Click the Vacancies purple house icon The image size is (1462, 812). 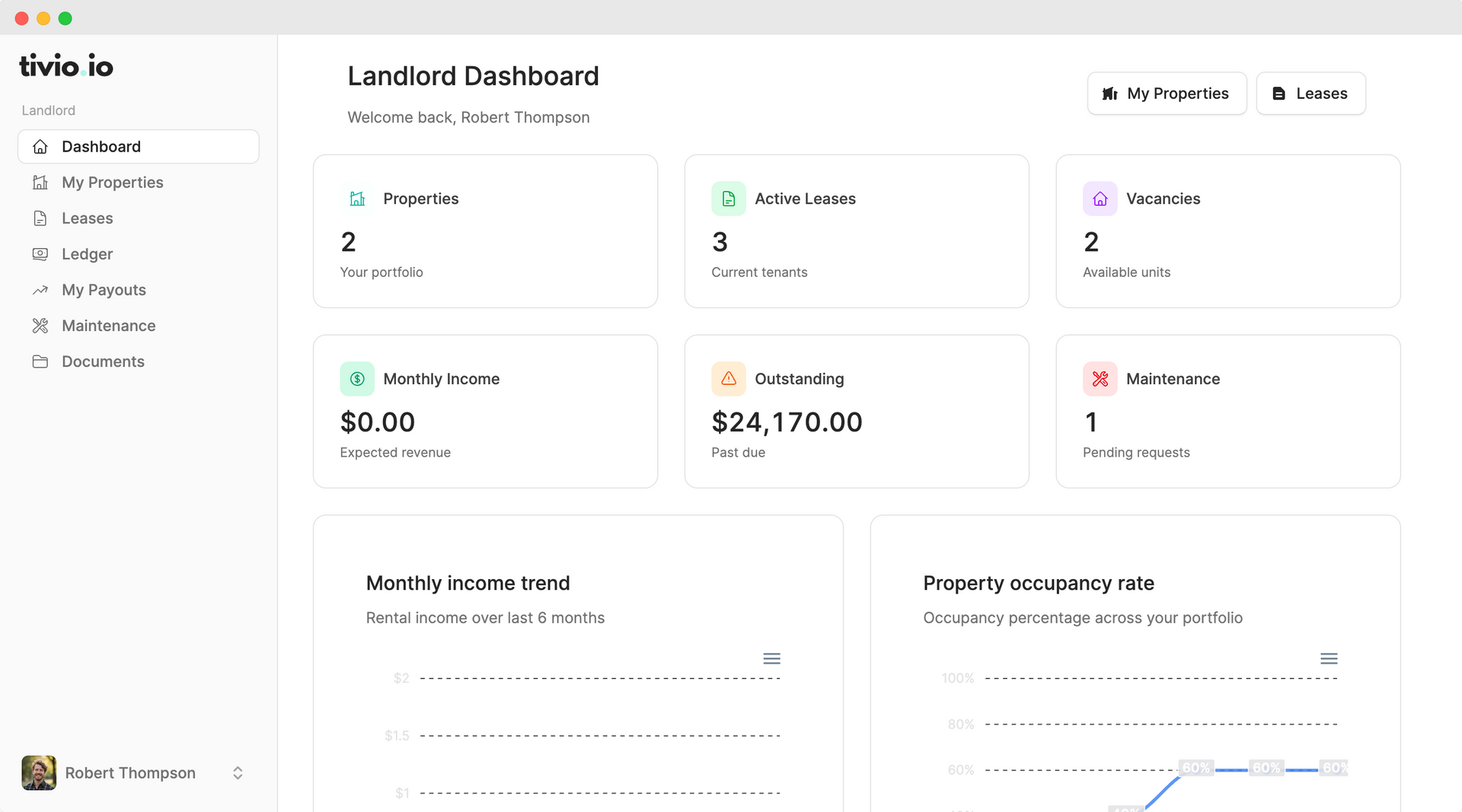pos(1100,199)
